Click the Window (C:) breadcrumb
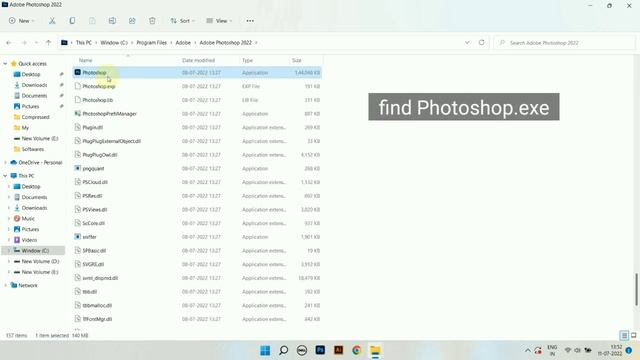Screen dimensions: 640x360 pos(114,42)
